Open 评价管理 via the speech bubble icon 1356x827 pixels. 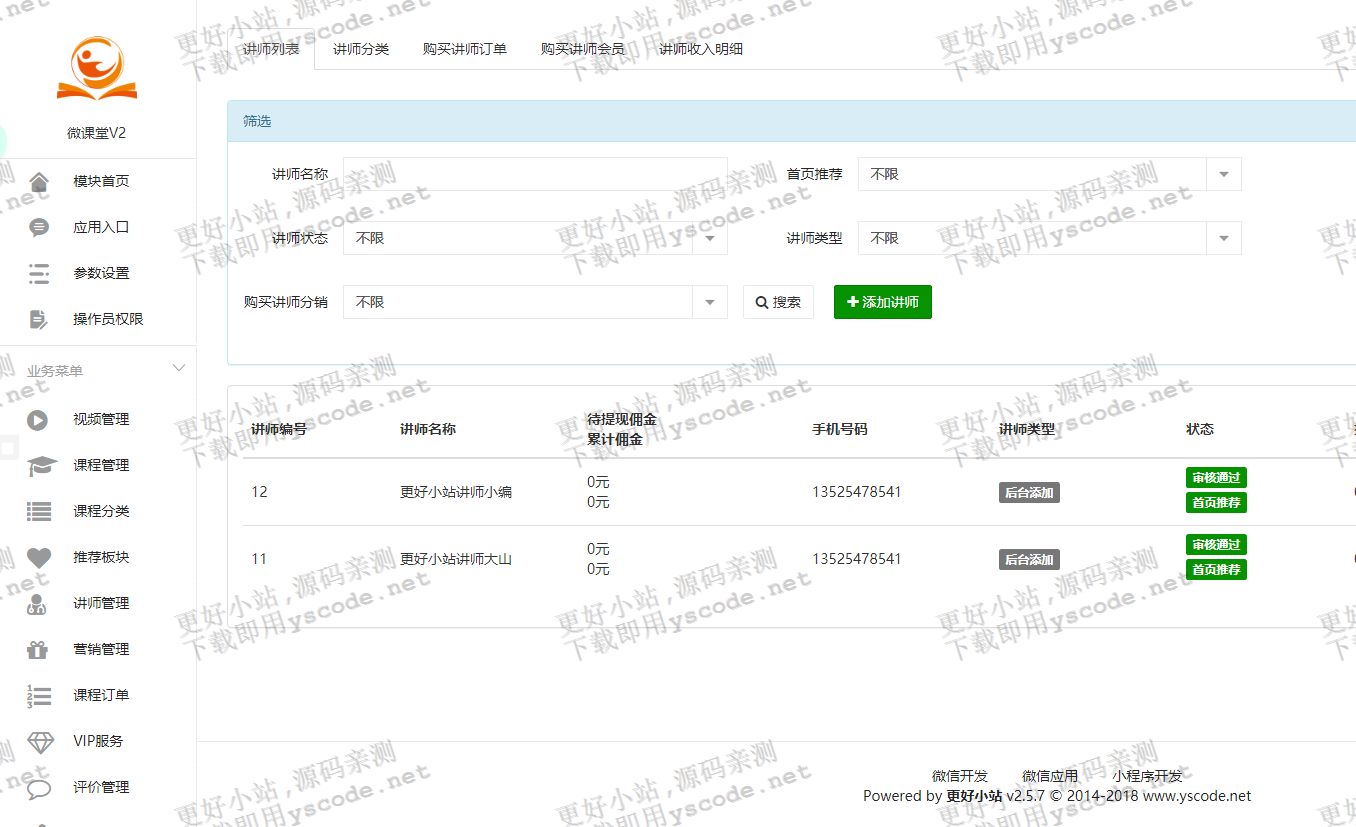tap(38, 787)
